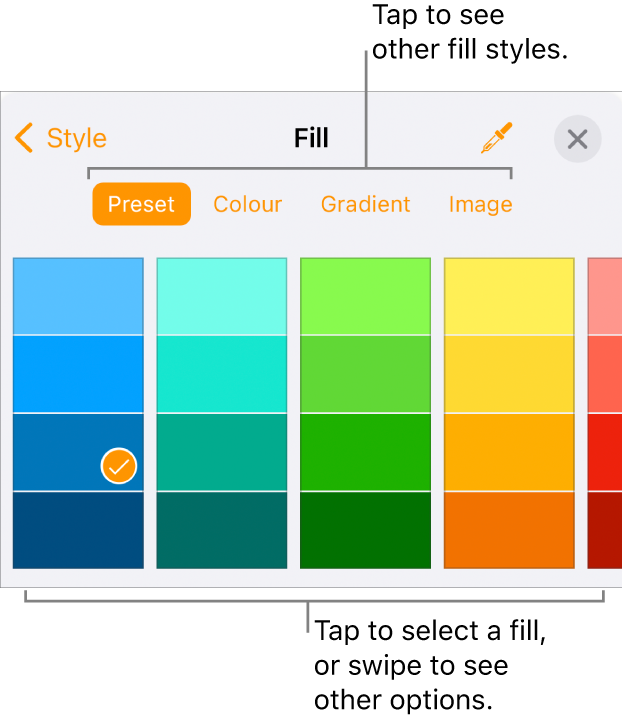Select the dark orange preset swatch
Screen dimensions: 622x721
point(509,530)
